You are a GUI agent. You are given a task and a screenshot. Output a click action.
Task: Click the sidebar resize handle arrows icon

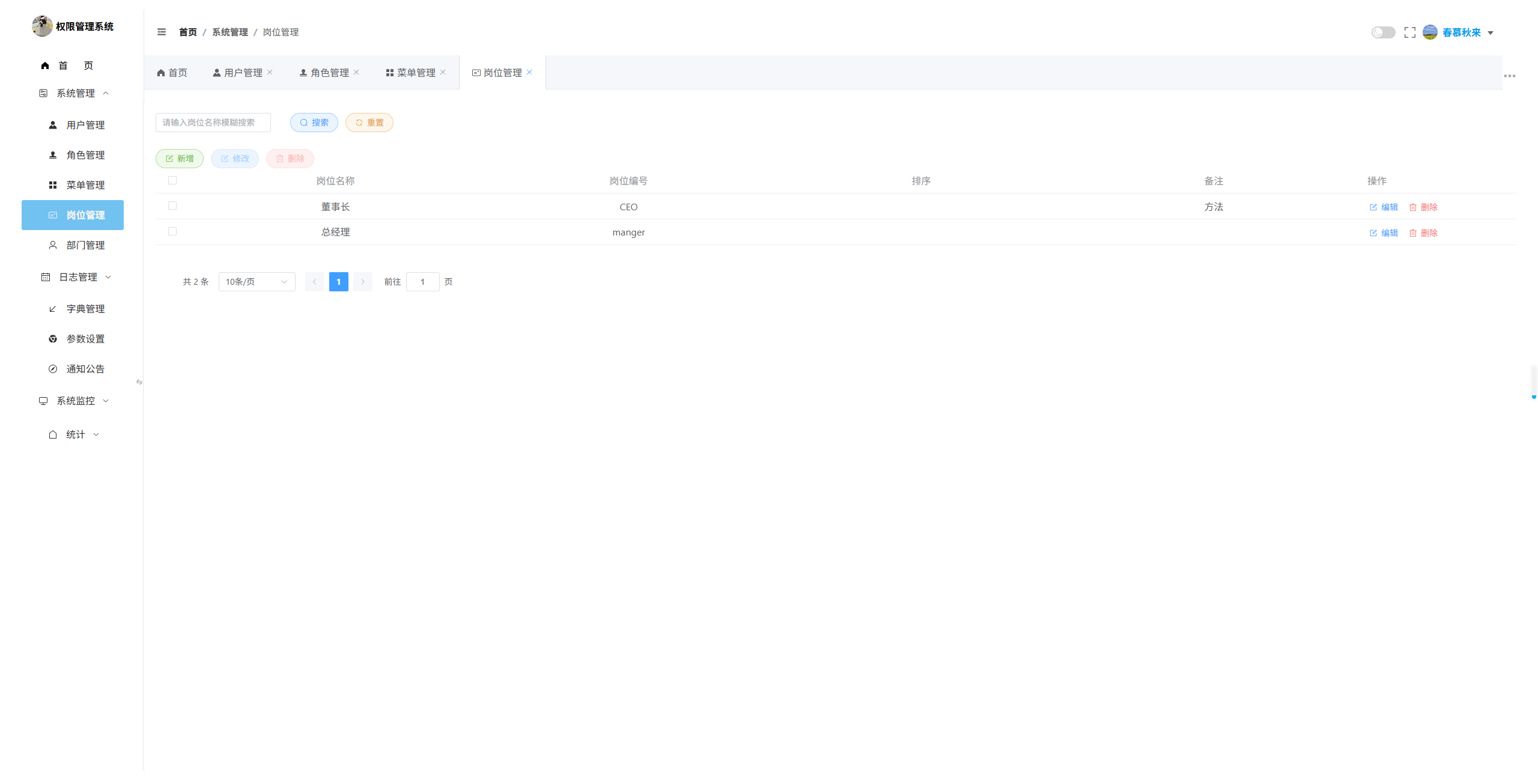[139, 382]
